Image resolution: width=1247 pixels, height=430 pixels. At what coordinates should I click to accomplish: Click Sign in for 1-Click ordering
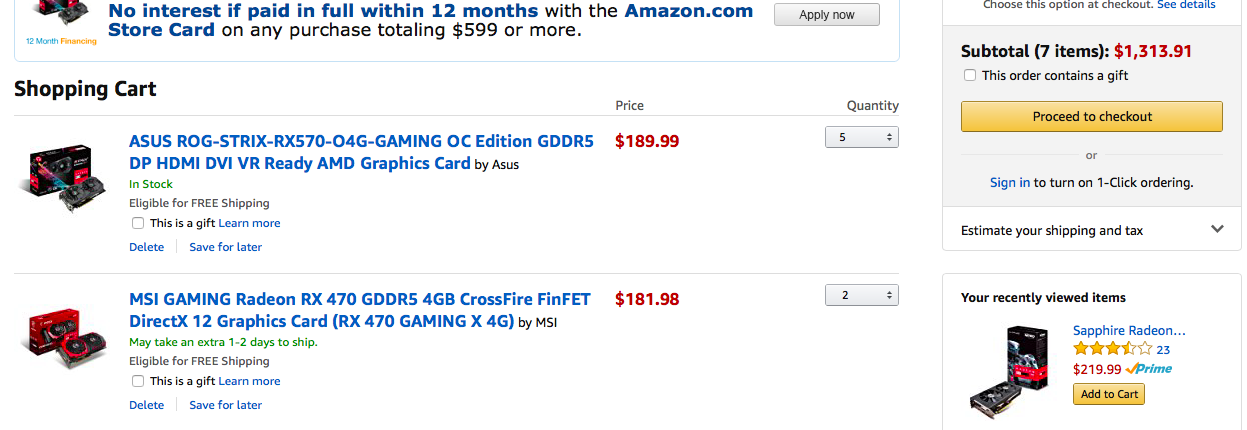pyautogui.click(x=1009, y=182)
